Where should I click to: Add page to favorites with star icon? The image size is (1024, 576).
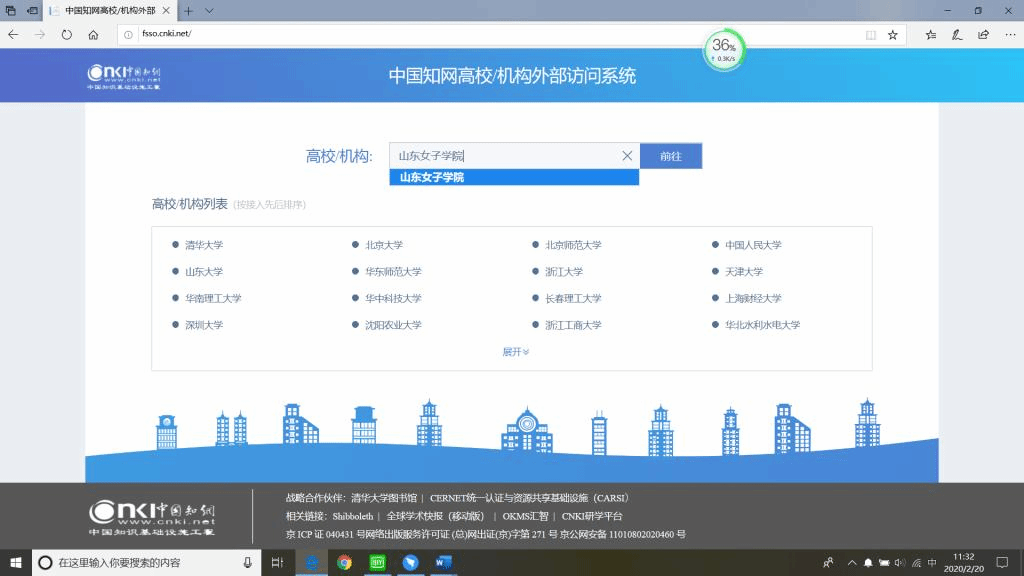893,34
